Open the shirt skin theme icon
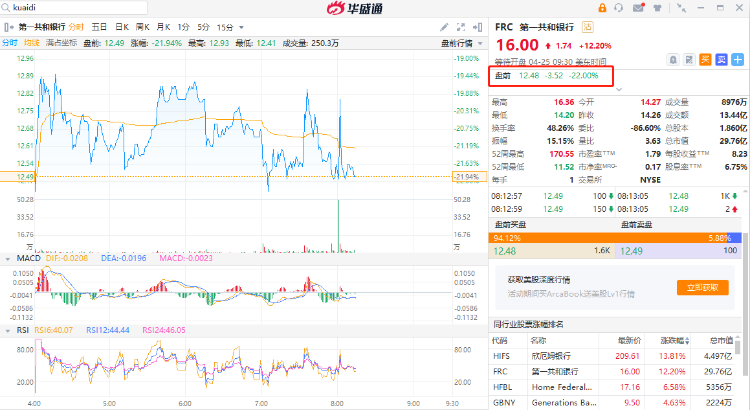The image size is (750, 410). tap(658, 8)
